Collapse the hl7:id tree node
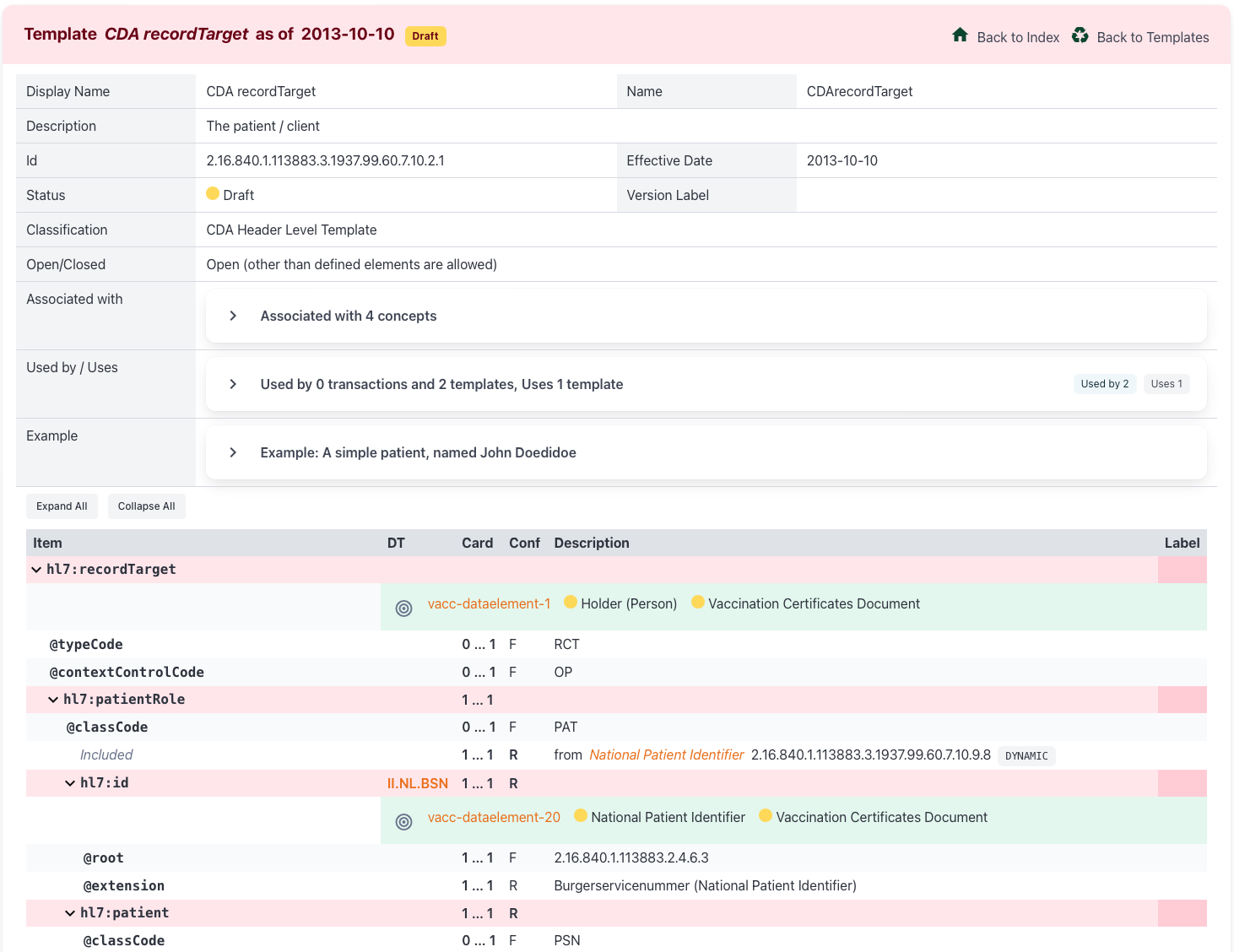The width and height of the screenshot is (1234, 952). coord(70,783)
